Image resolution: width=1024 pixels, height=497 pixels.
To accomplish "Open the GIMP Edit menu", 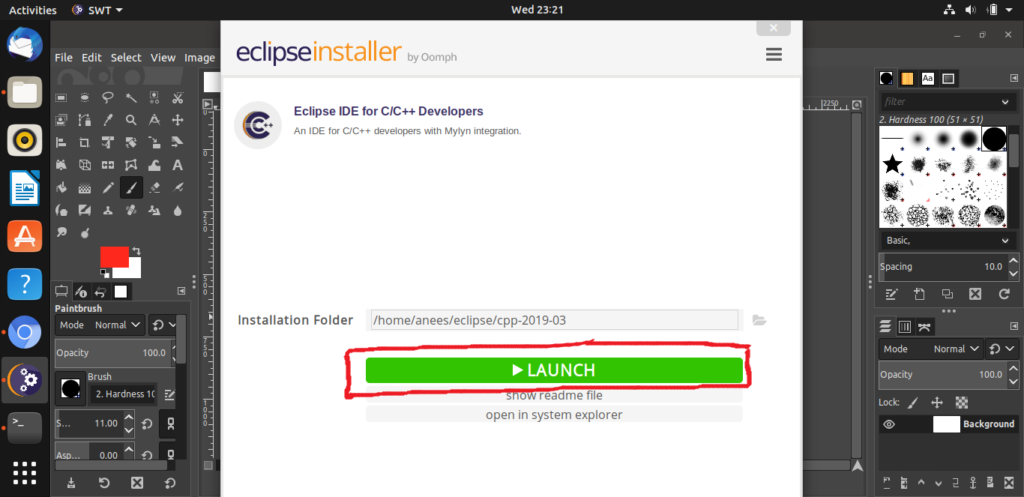I will (91, 57).
